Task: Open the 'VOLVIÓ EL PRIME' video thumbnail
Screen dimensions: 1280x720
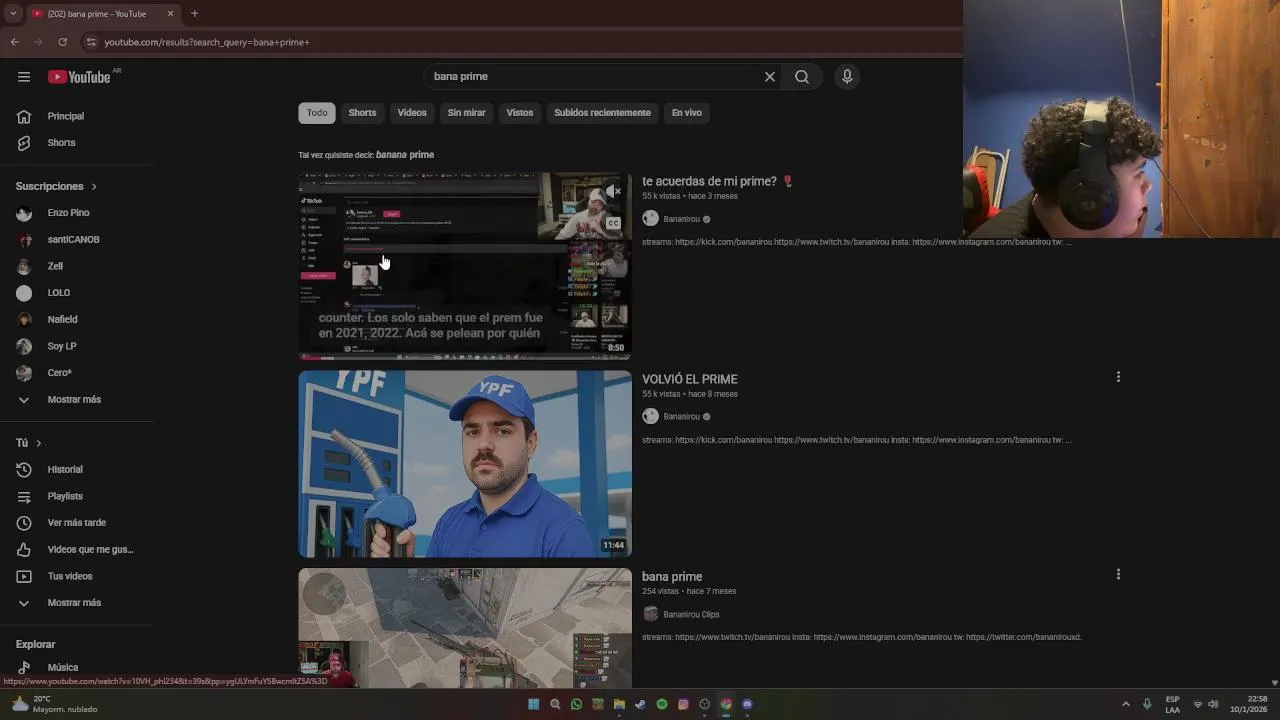Action: 465,464
